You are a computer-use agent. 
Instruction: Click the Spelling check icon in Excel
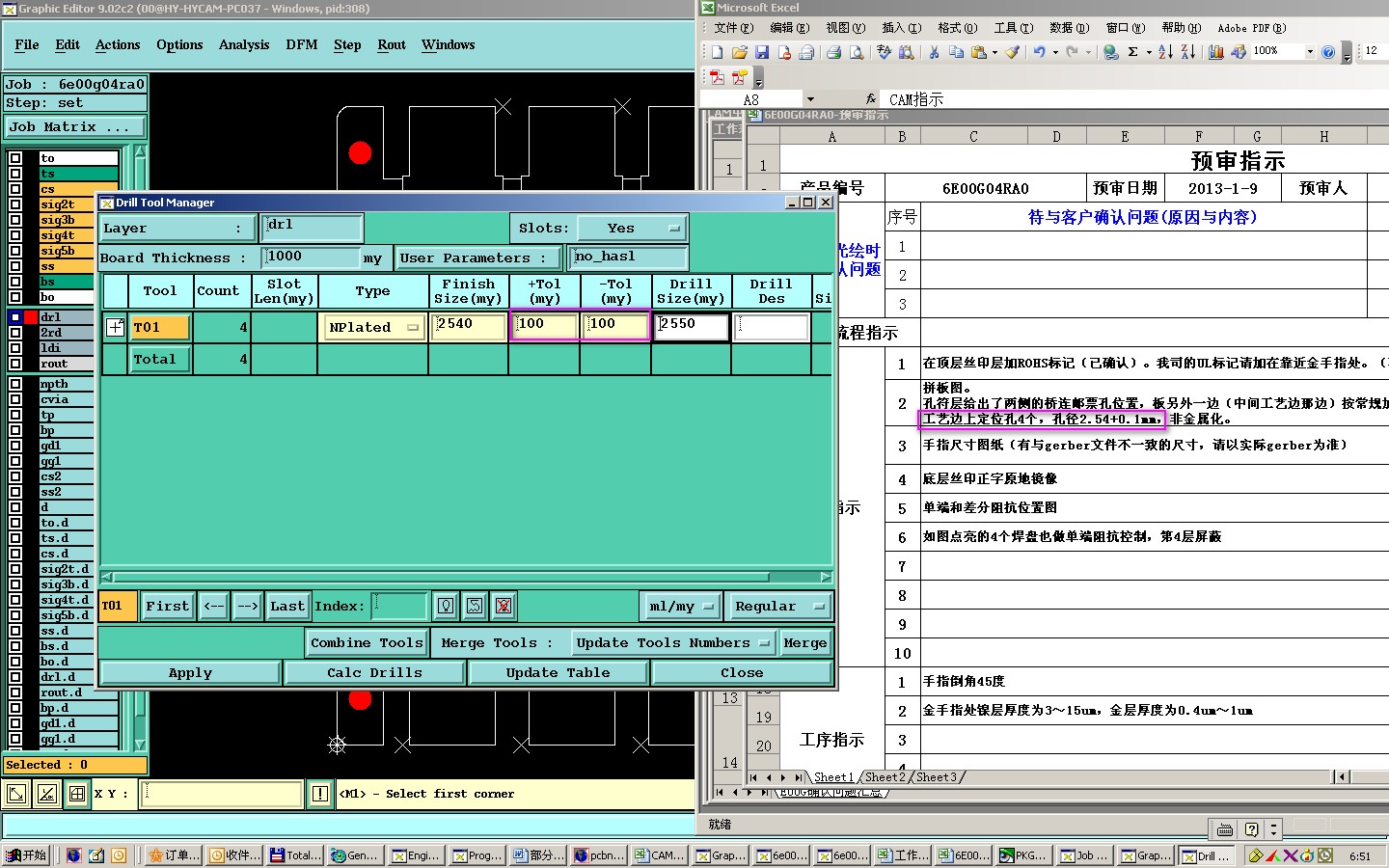(x=884, y=52)
